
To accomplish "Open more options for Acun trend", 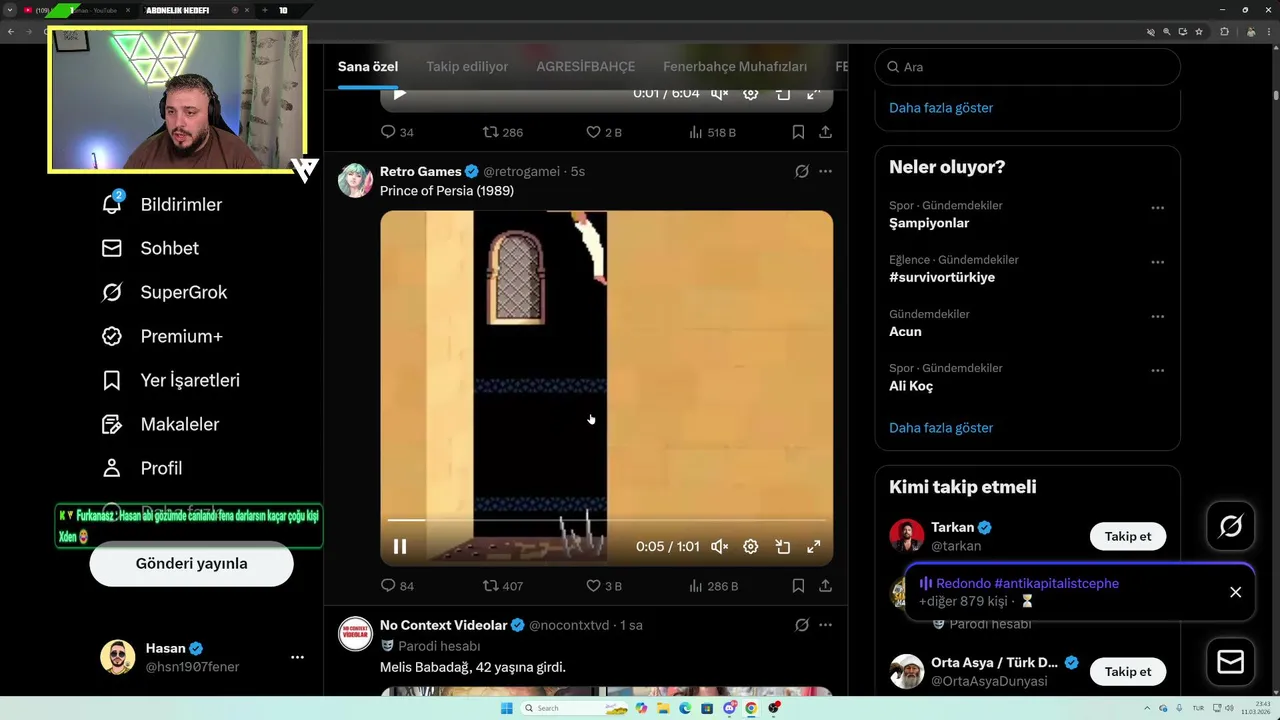I will 1157,316.
